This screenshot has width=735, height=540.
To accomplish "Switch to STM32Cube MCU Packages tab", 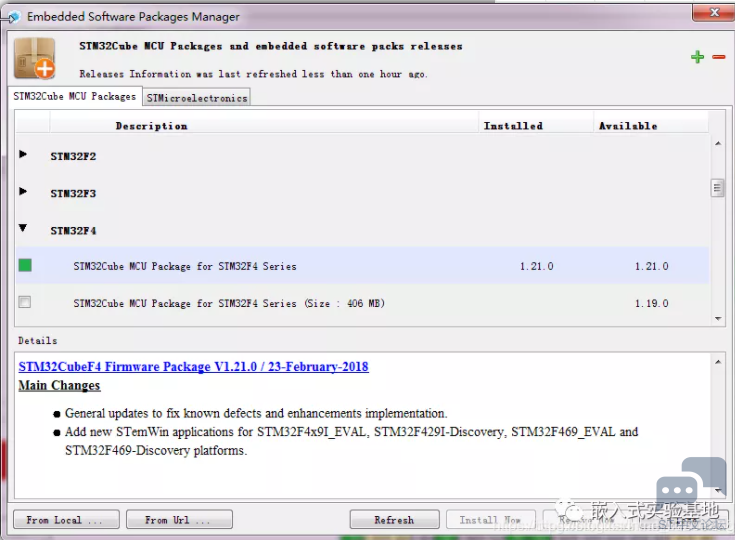I will pyautogui.click(x=75, y=97).
